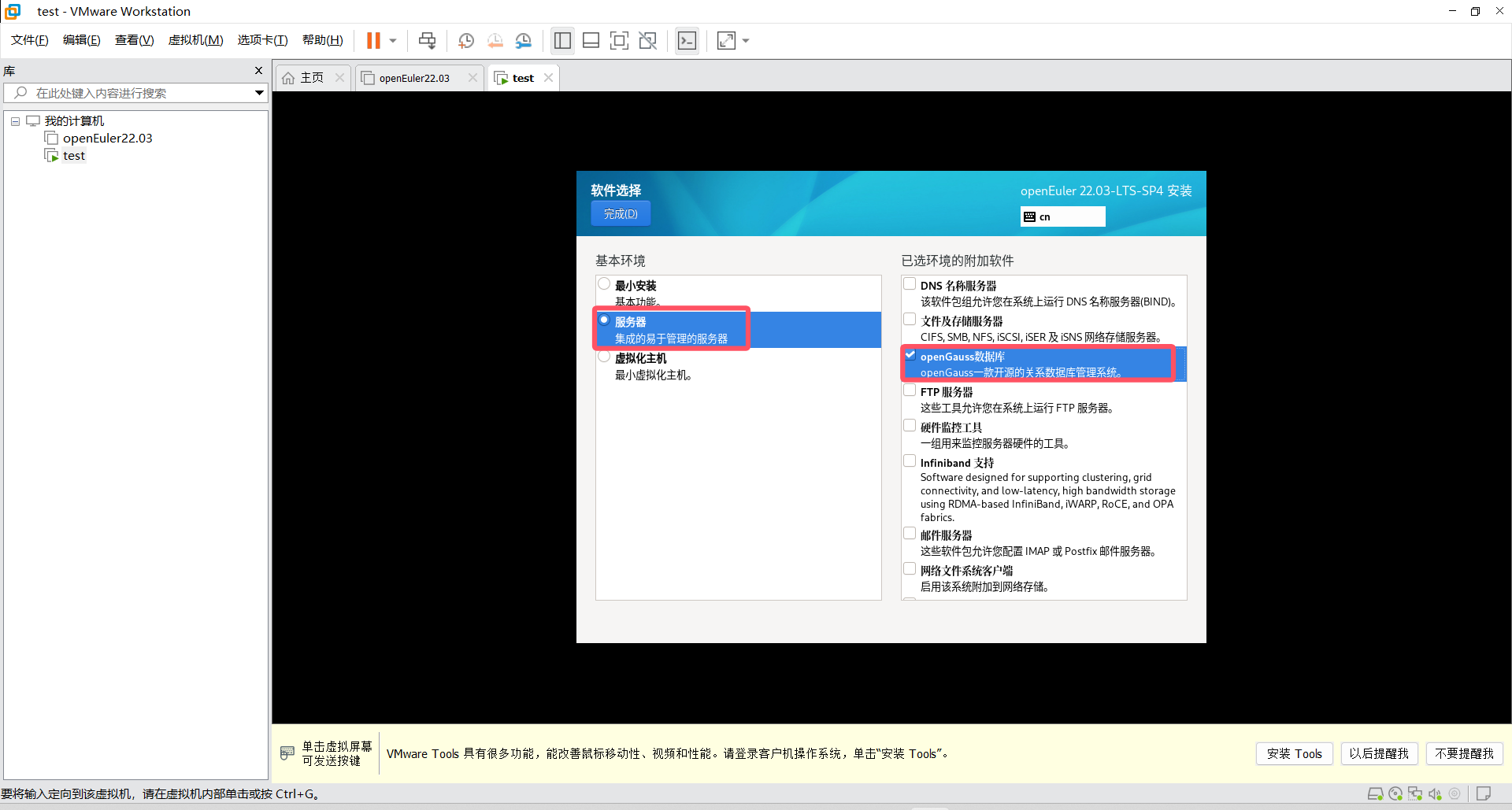Uncheck the openGauss数据库 checkbox
The width and height of the screenshot is (1512, 810).
910,355
